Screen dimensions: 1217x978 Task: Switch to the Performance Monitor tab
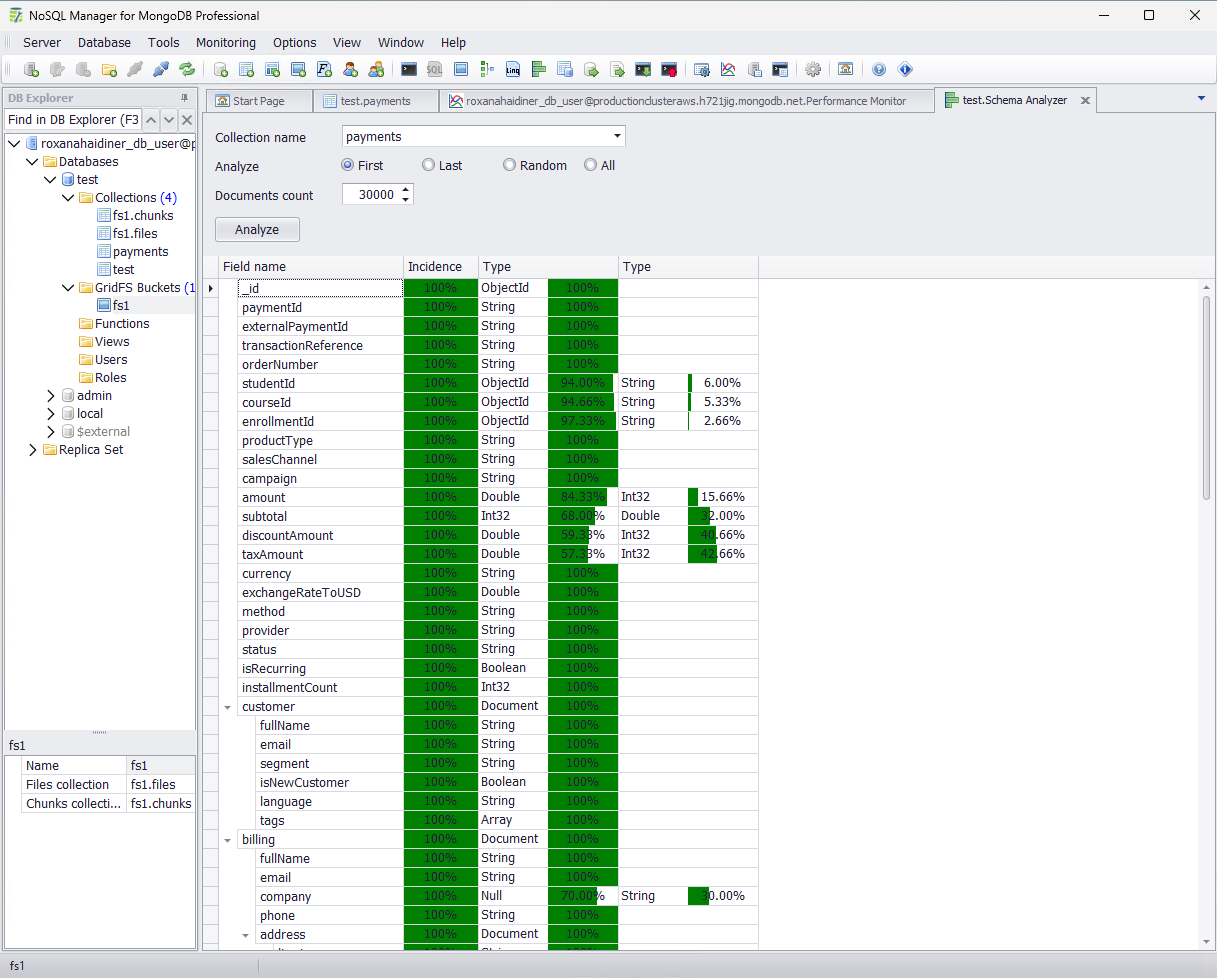686,100
